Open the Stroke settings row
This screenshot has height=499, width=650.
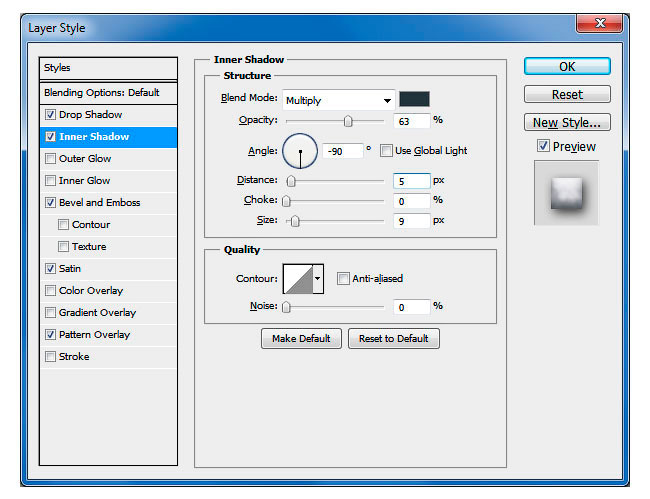(108, 356)
